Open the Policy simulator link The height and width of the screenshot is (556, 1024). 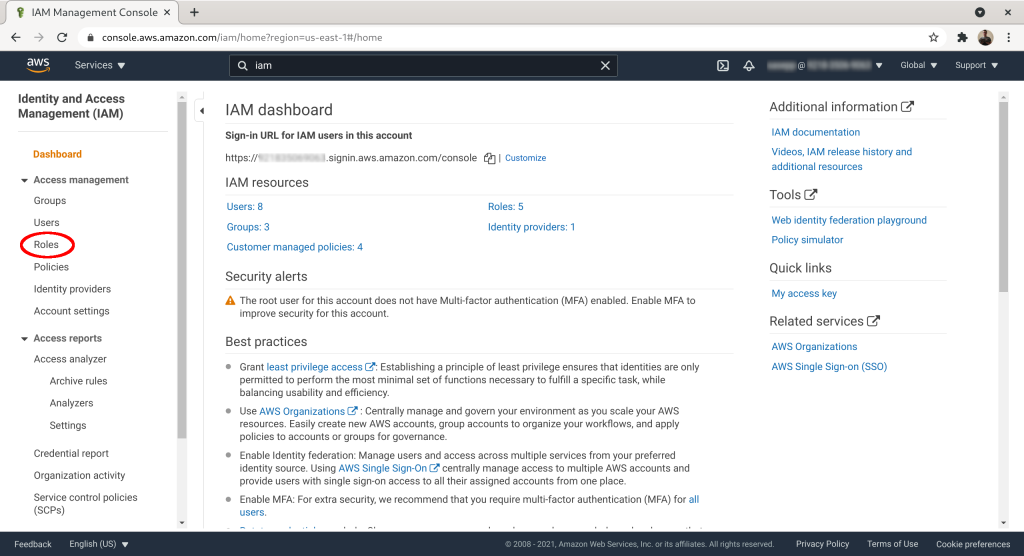tap(807, 240)
